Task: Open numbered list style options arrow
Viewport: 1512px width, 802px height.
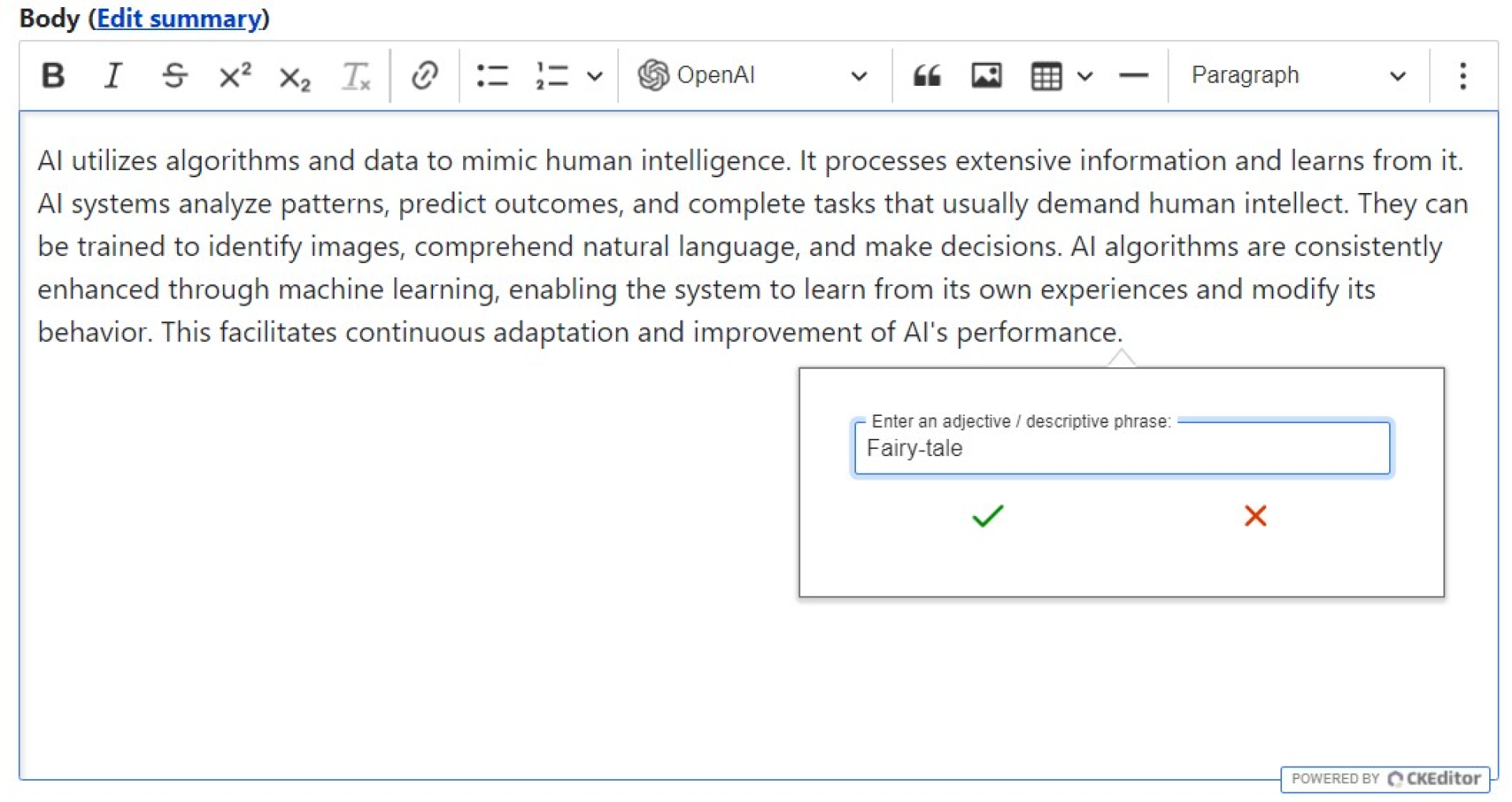Action: pos(595,76)
